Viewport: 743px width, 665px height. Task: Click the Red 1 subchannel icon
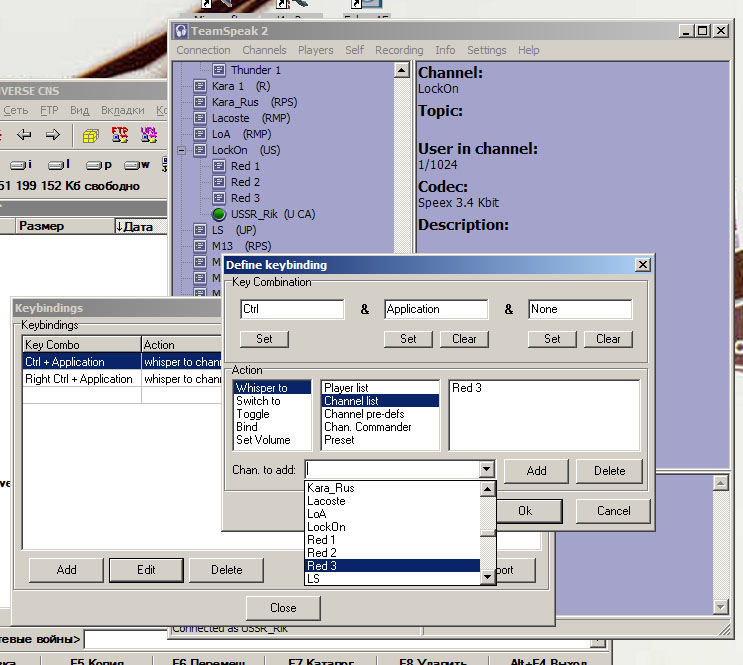(x=219, y=166)
